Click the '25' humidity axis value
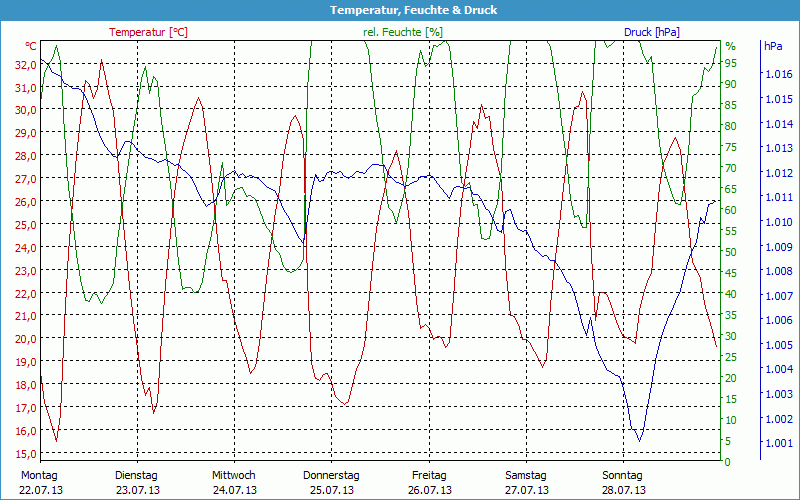This screenshot has width=800, height=500. click(x=731, y=357)
